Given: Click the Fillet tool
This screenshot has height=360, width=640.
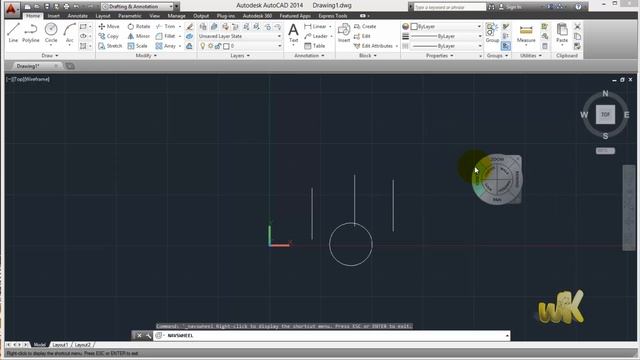Looking at the screenshot, I should tap(166, 36).
